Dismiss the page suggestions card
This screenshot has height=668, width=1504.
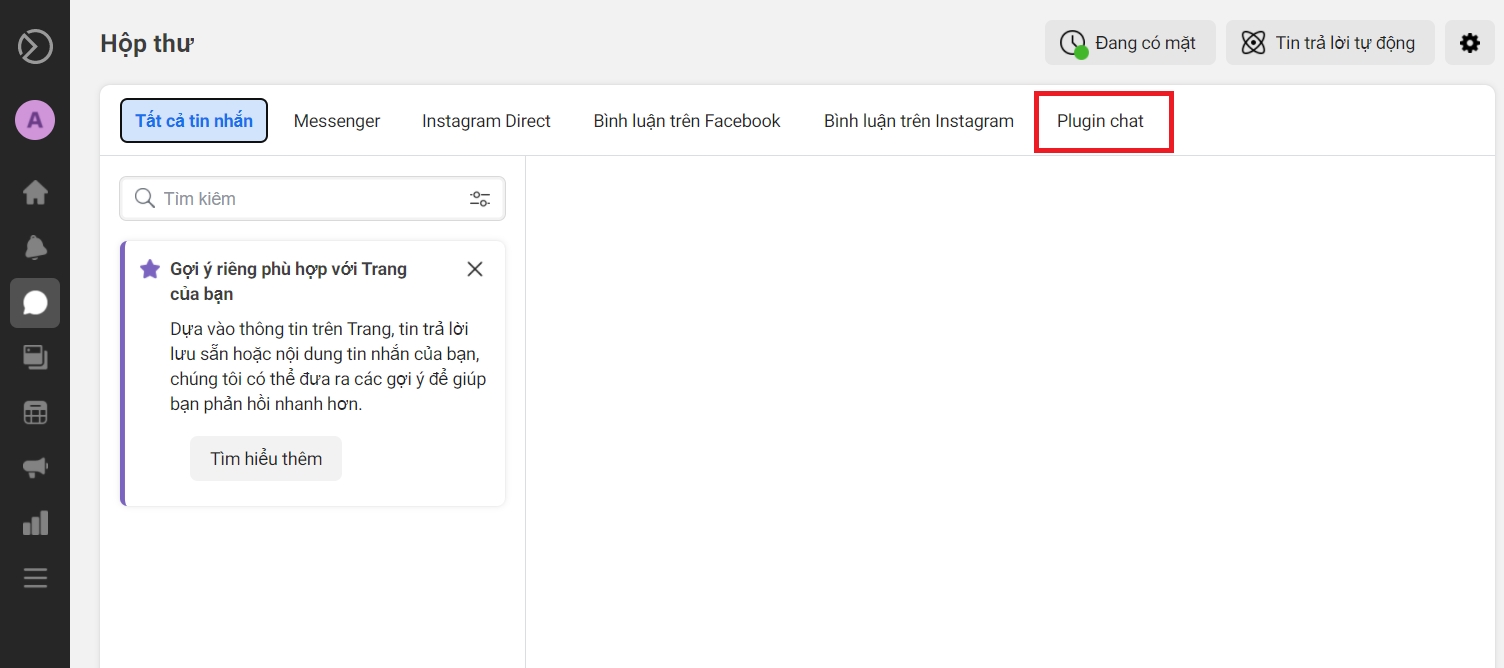475,269
